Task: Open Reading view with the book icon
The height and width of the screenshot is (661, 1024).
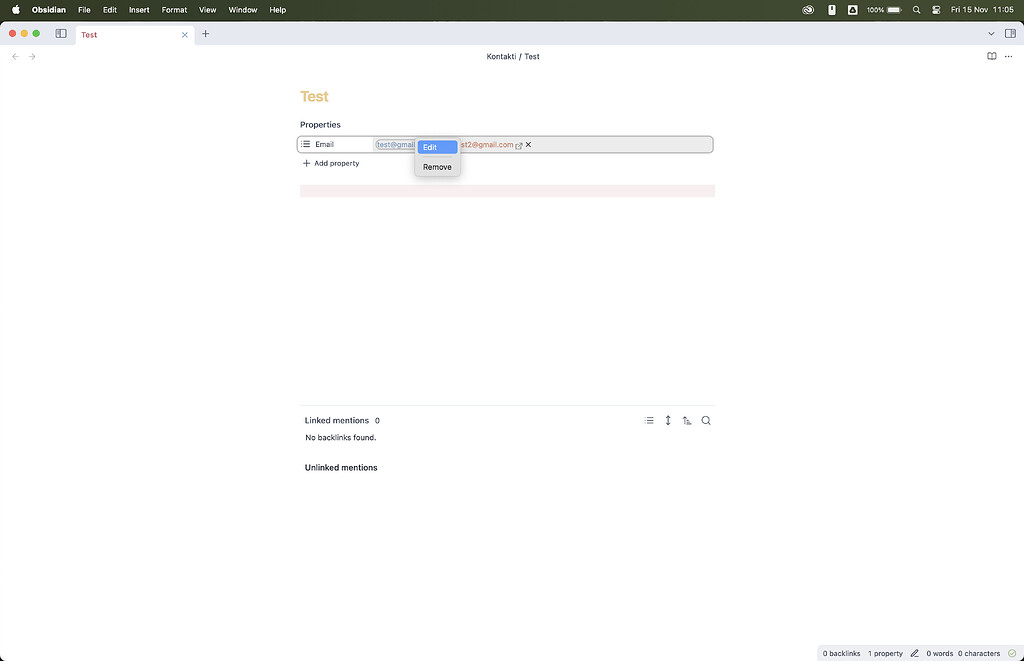Action: point(992,56)
